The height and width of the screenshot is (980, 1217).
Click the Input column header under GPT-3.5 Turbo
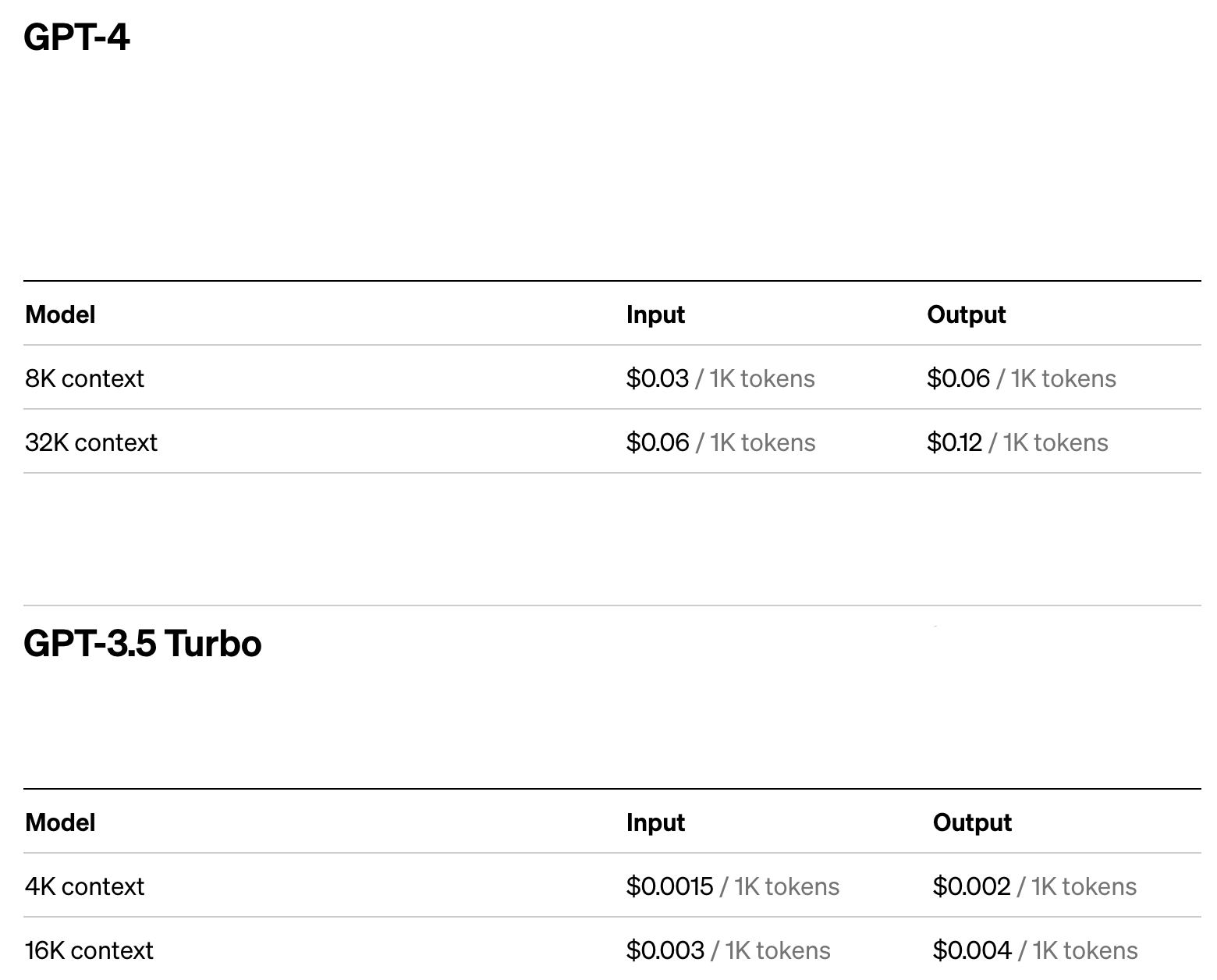pyautogui.click(x=655, y=822)
